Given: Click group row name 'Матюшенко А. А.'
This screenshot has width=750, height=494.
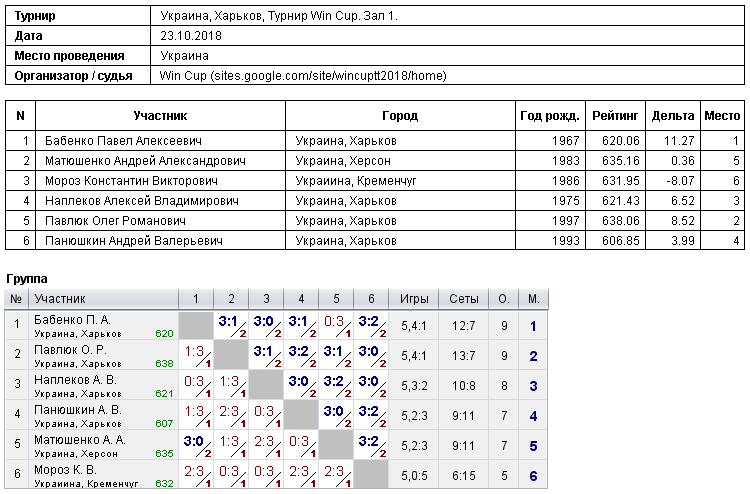Looking at the screenshot, I should [x=80, y=440].
